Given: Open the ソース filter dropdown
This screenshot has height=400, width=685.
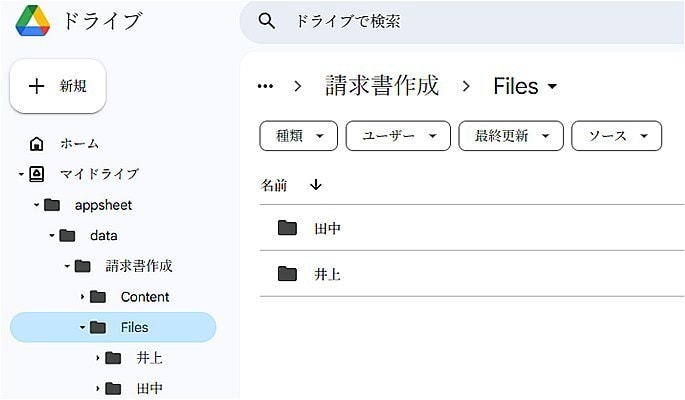Looking at the screenshot, I should pyautogui.click(x=616, y=136).
